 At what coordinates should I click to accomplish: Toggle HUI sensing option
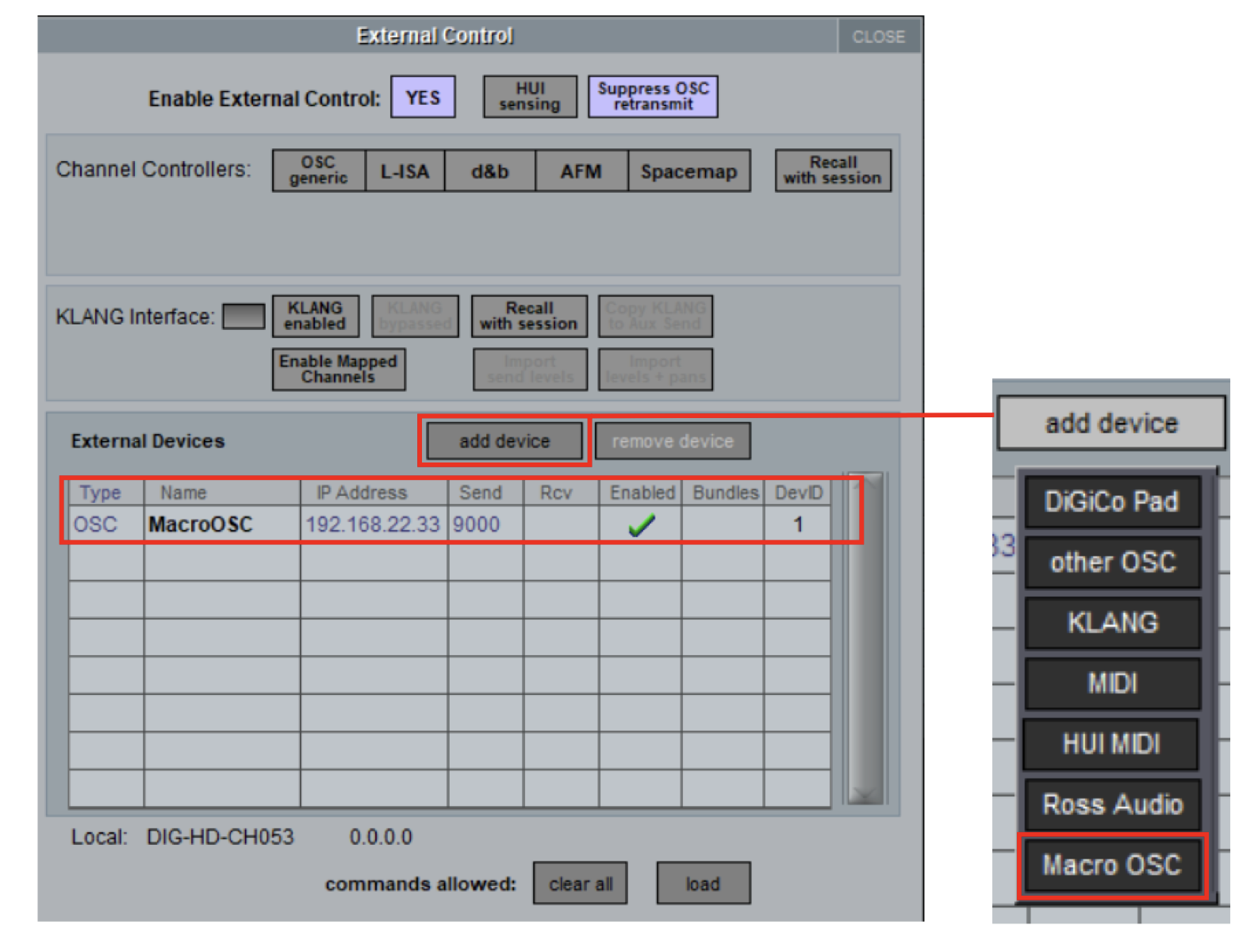point(530,97)
